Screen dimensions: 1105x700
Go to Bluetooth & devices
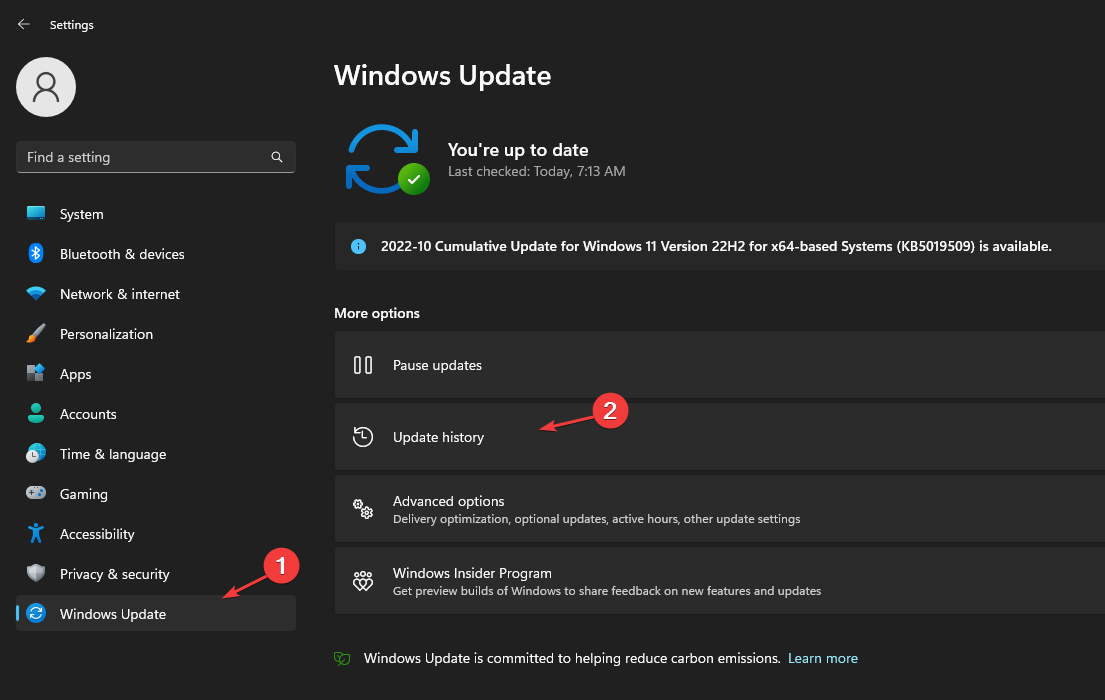click(156, 254)
